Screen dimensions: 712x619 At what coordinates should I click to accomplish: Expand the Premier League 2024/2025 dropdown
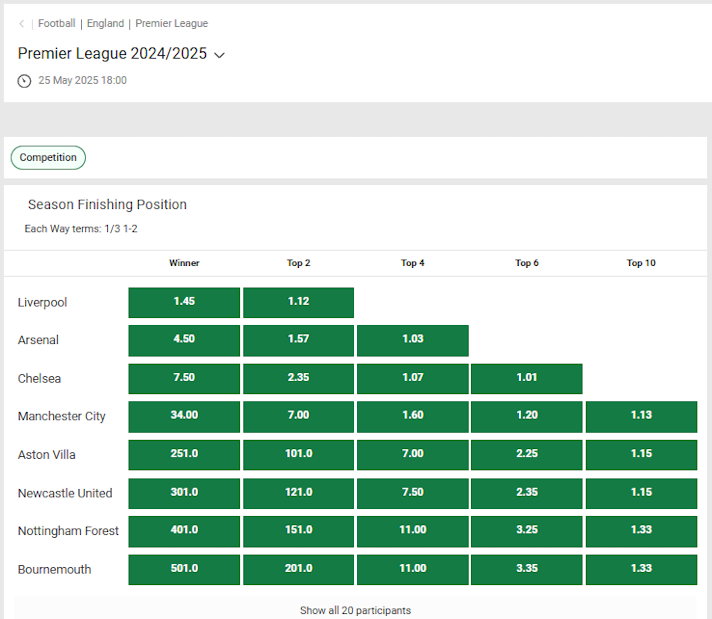pyautogui.click(x=219, y=55)
